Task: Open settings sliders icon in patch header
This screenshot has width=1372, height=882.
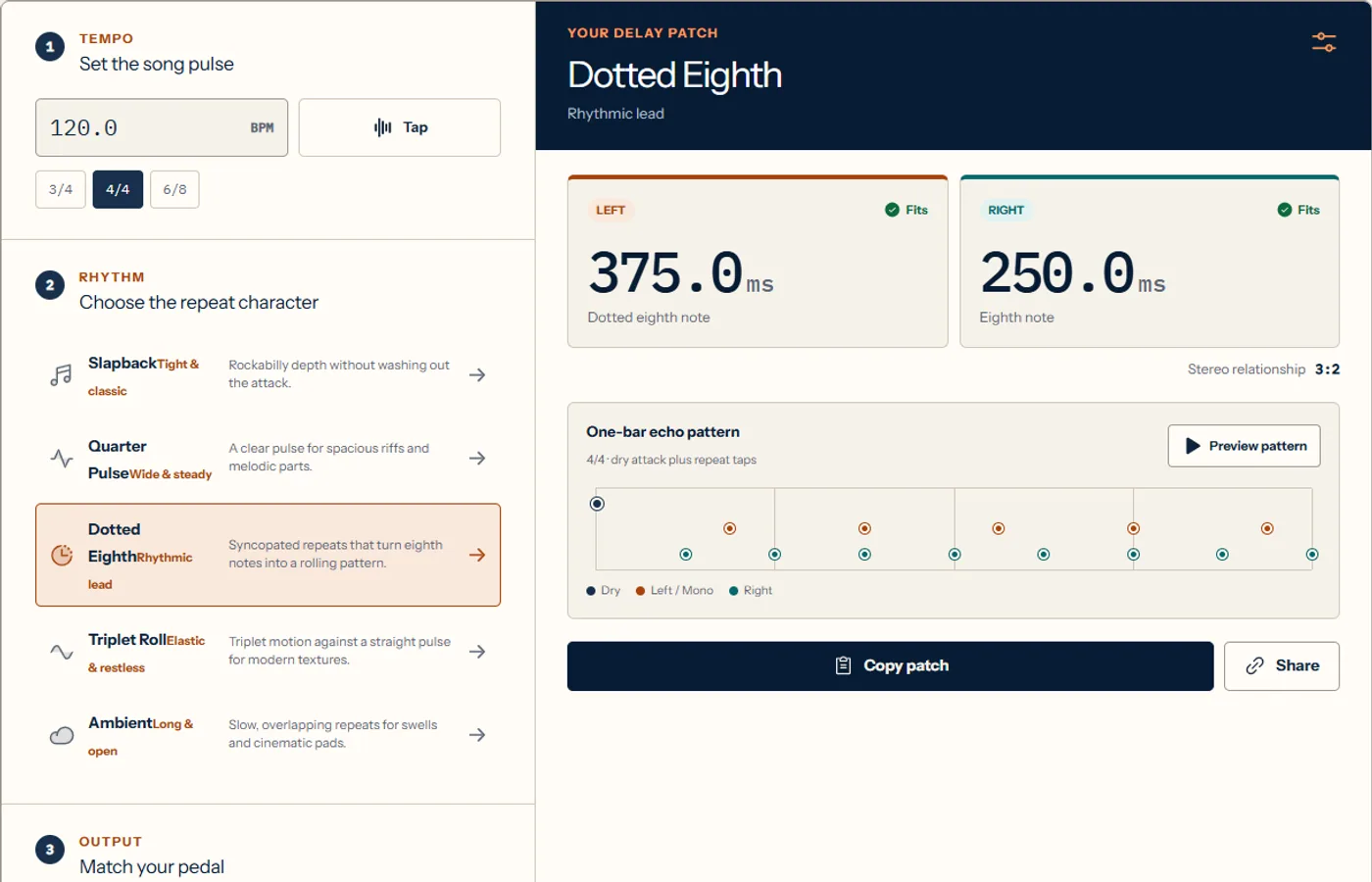Action: coord(1324,42)
